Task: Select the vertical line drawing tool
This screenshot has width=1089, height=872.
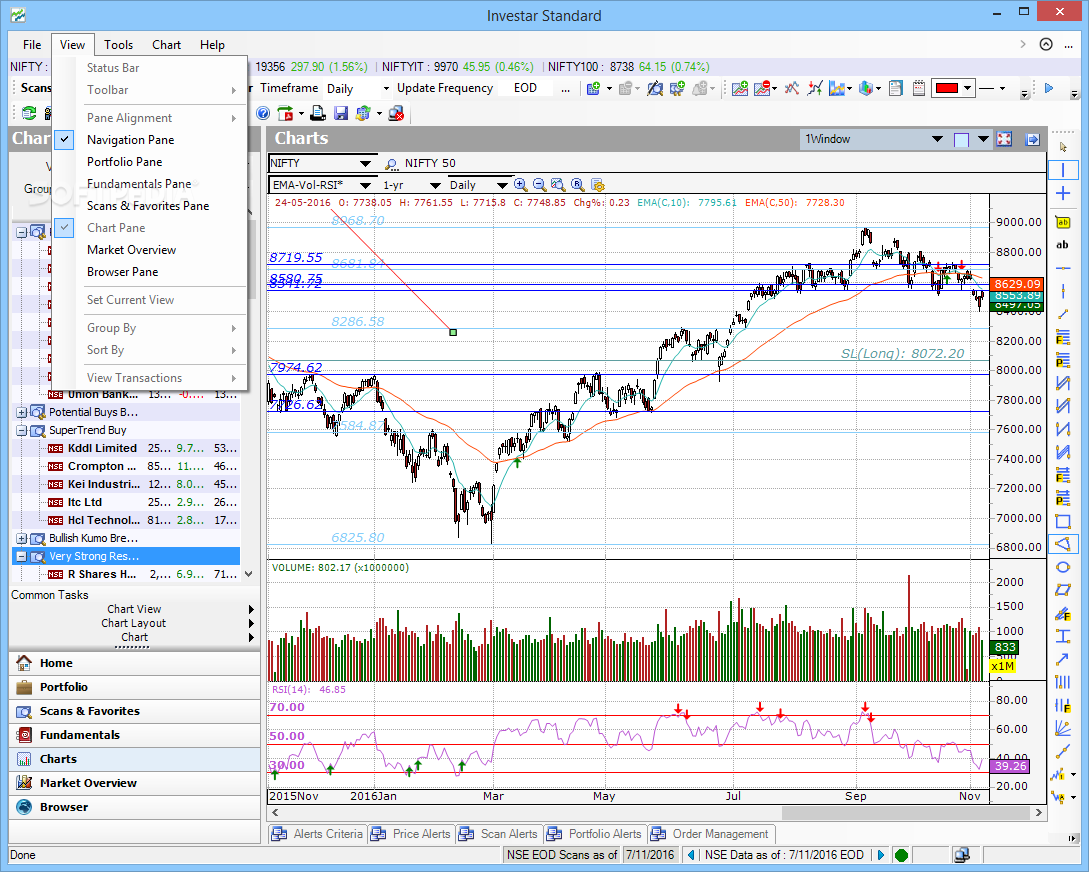Action: click(1063, 169)
